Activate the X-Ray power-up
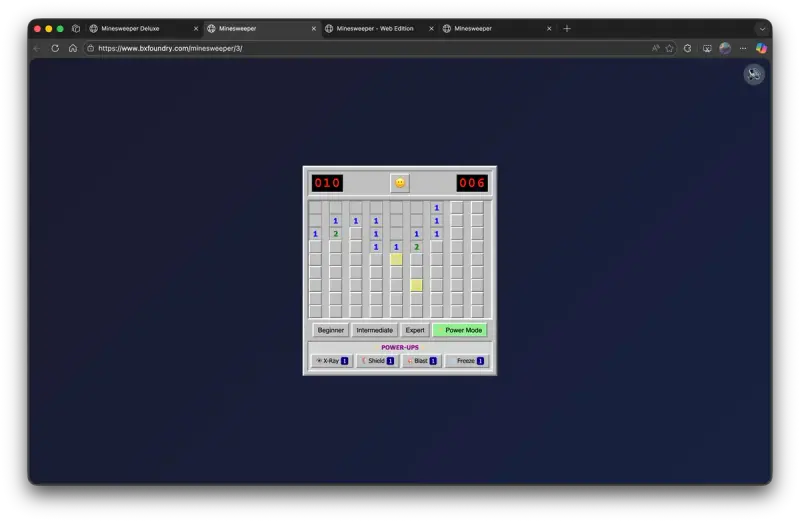Image resolution: width=800 pixels, height=522 pixels. point(332,361)
